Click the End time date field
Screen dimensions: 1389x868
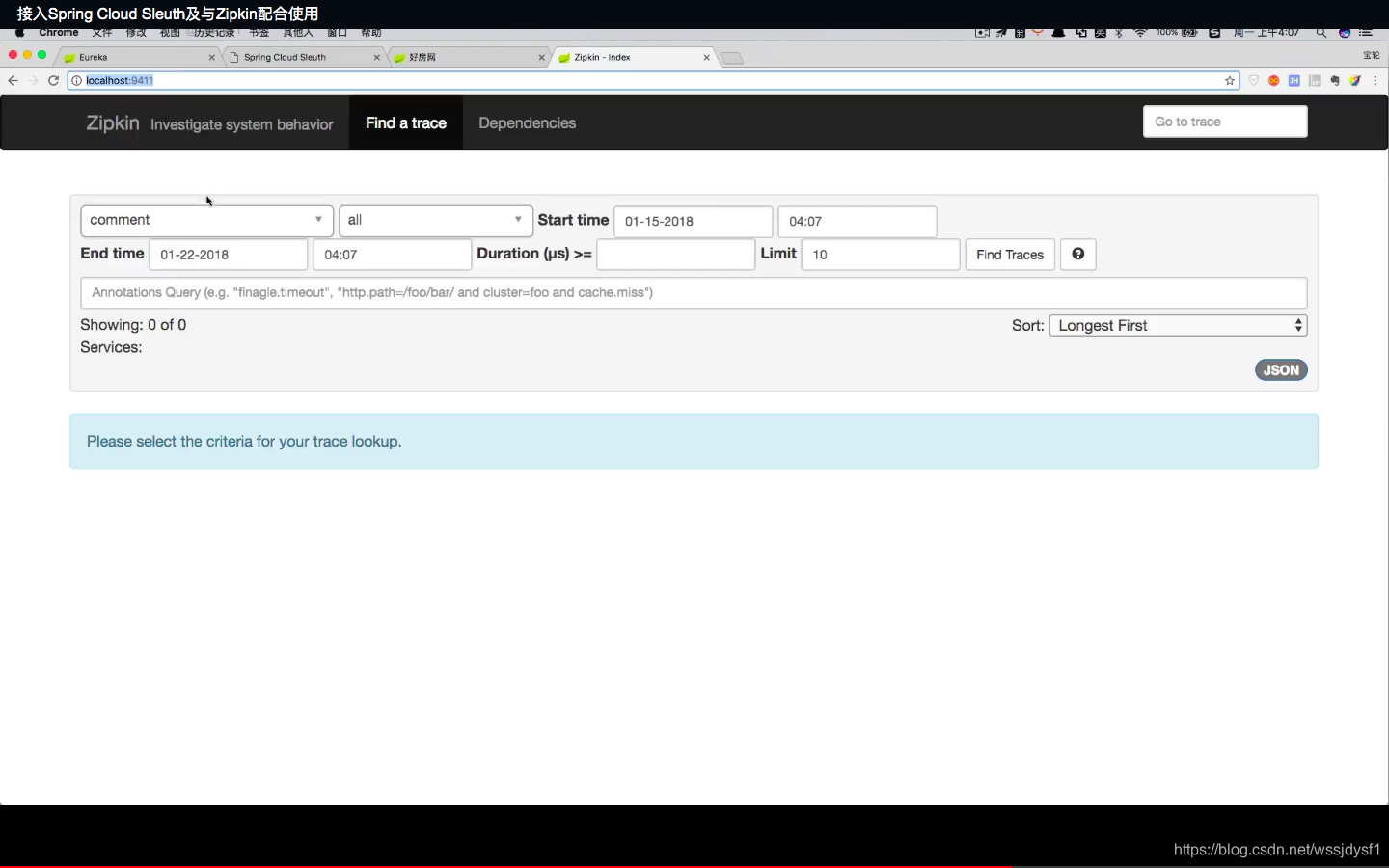point(229,255)
